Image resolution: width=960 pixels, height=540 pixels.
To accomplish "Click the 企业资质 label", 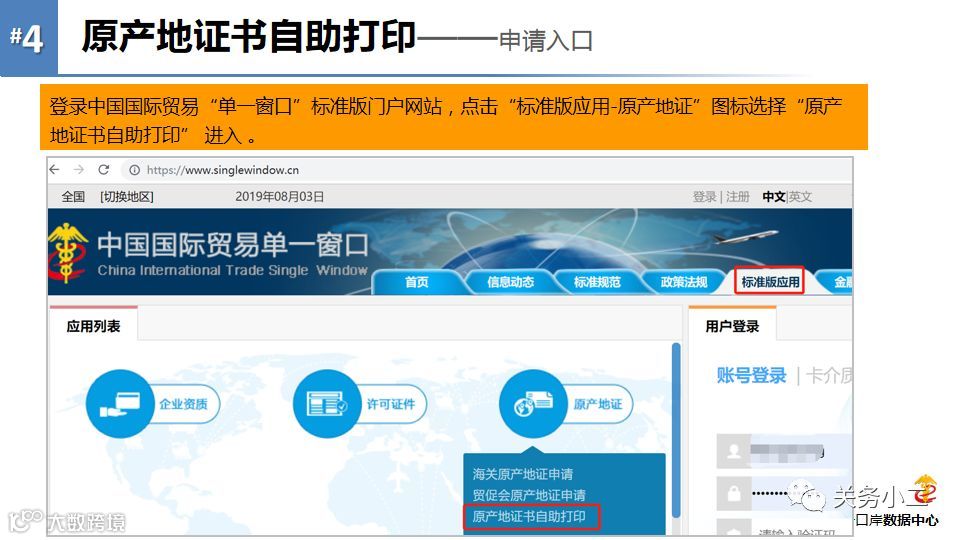I will (x=183, y=404).
